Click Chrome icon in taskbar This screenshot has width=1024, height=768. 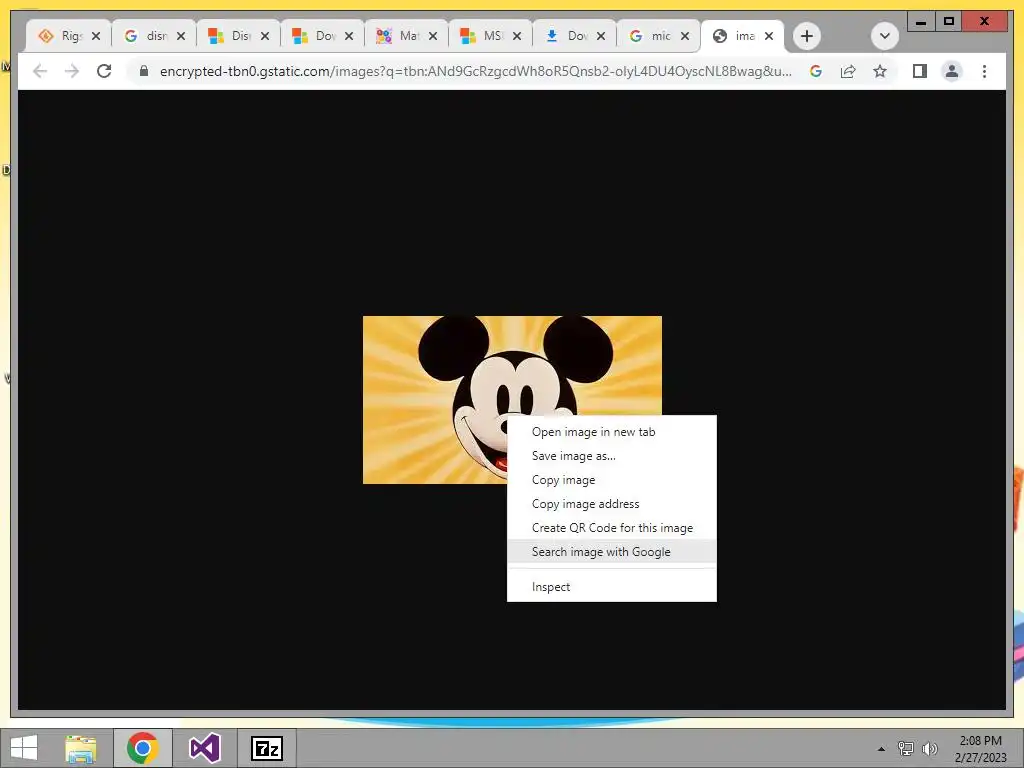tap(143, 748)
